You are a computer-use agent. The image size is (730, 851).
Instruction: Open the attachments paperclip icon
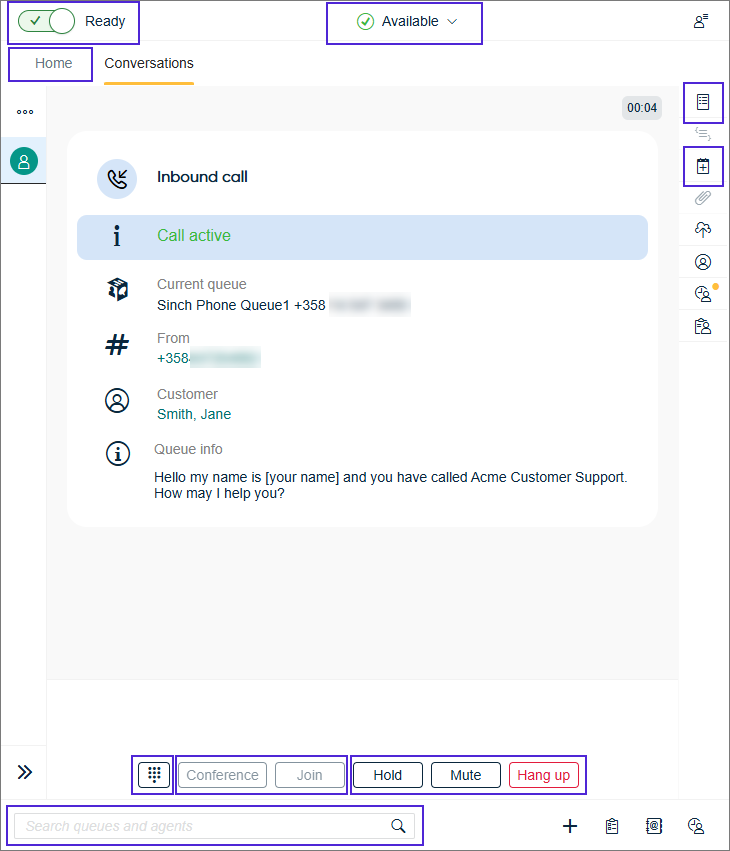tap(703, 198)
